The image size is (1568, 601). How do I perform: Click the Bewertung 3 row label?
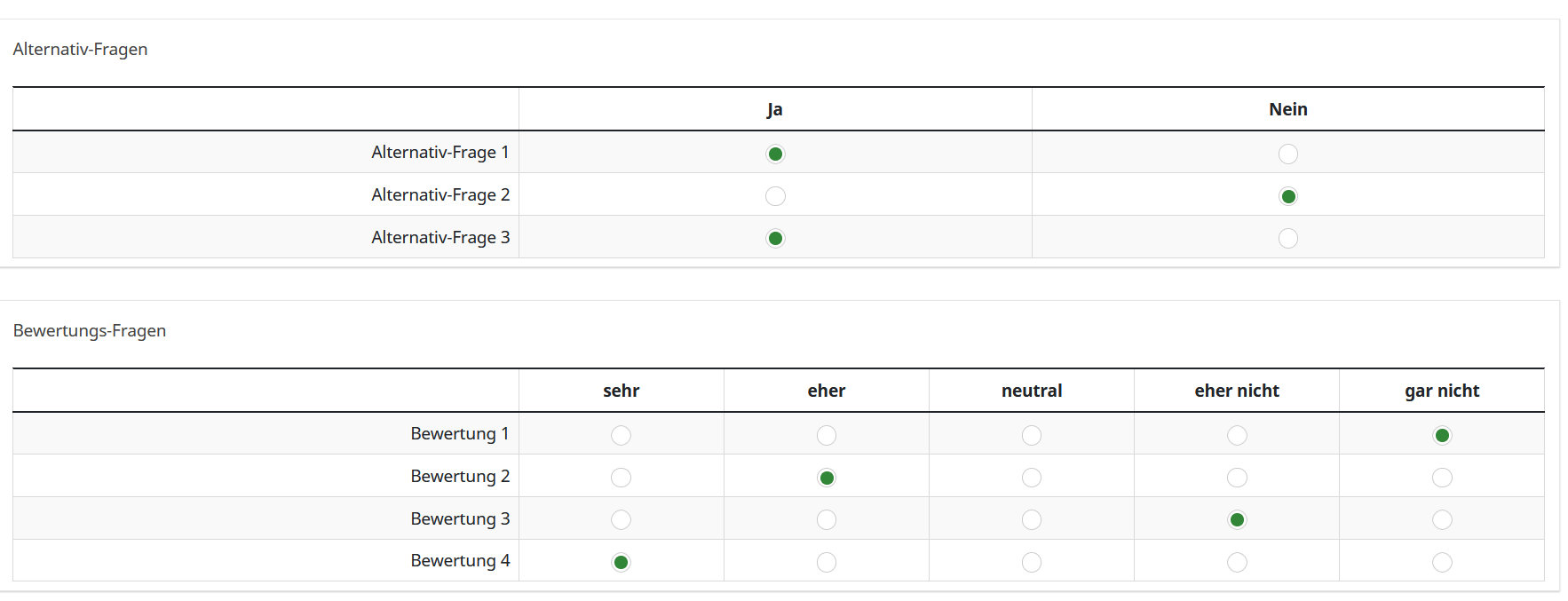pyautogui.click(x=460, y=518)
